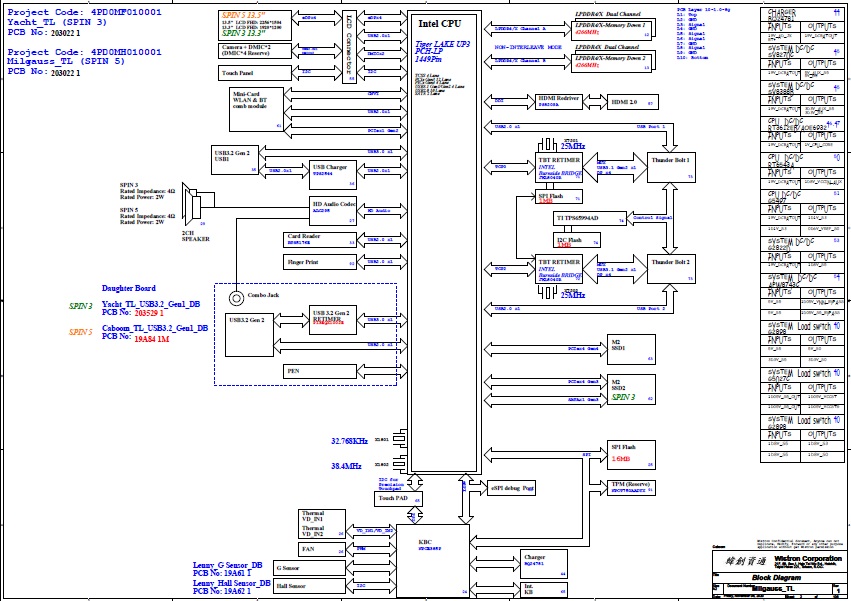Select the Intel CPU block title
The width and height of the screenshot is (851, 601).
coord(440,23)
